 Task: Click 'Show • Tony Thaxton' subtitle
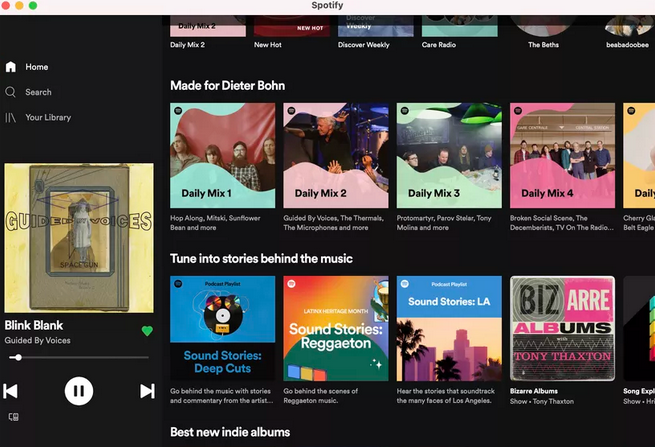(x=542, y=401)
